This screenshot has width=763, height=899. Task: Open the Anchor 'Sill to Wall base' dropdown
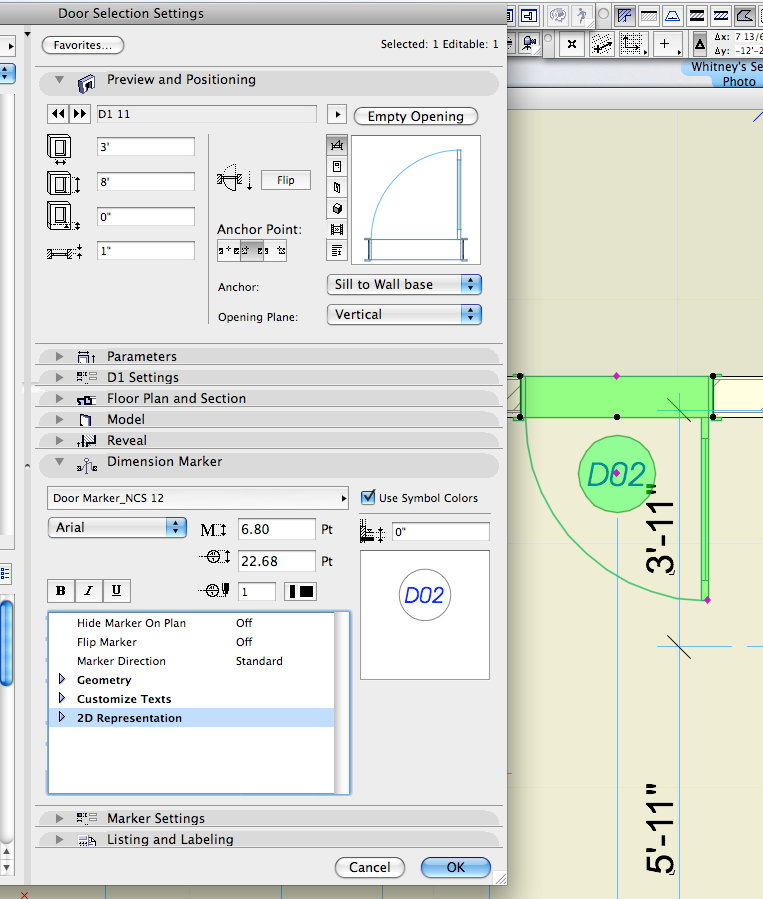point(404,284)
